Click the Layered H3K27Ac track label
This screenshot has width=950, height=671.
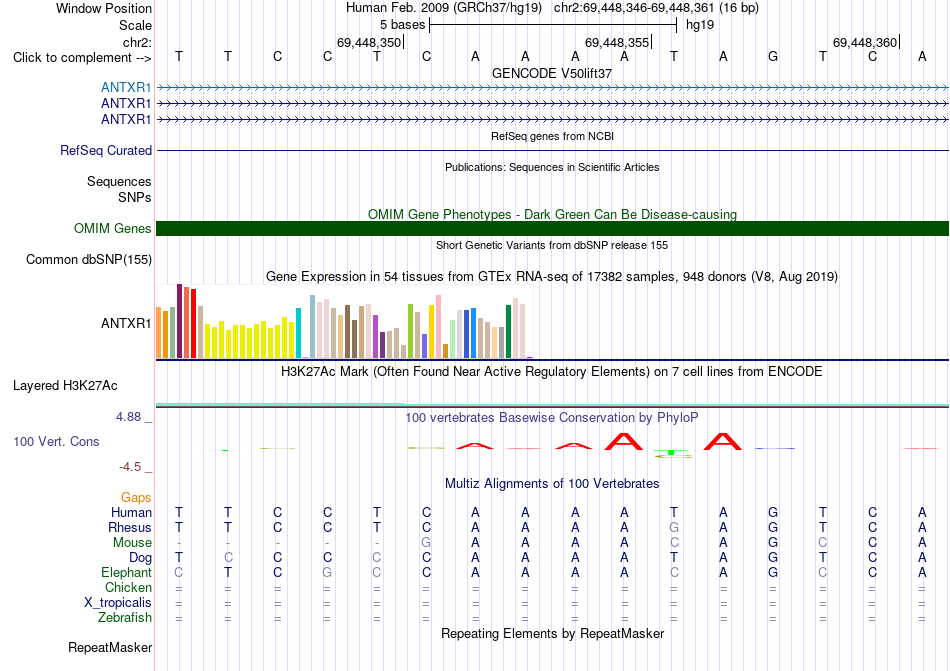(x=65, y=386)
